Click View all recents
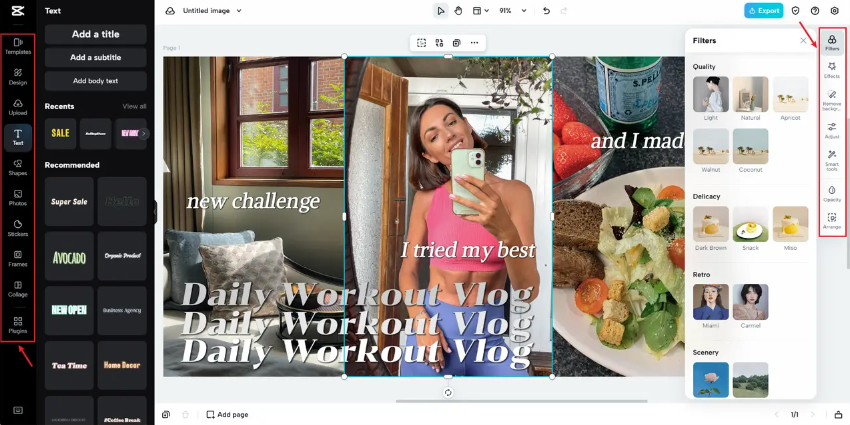This screenshot has width=850, height=425. [134, 106]
